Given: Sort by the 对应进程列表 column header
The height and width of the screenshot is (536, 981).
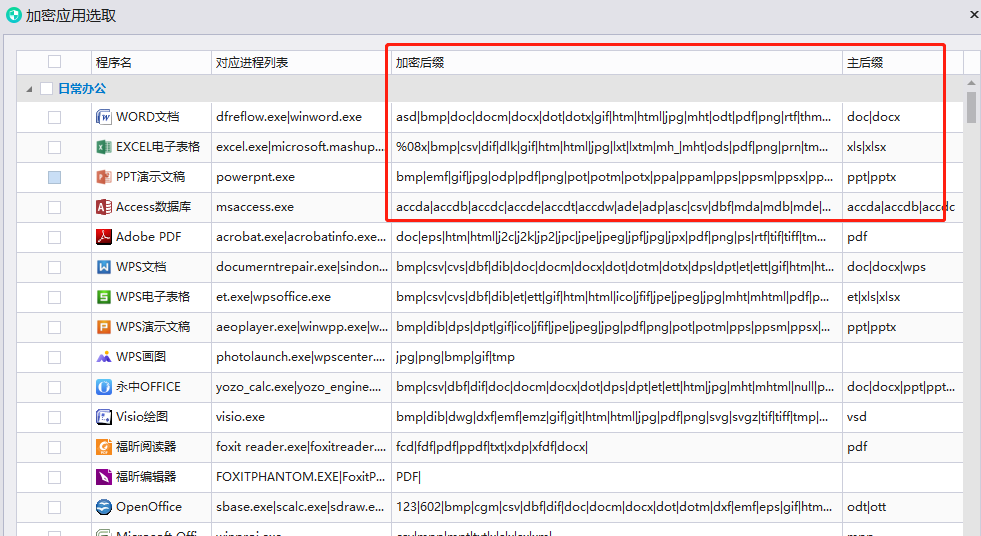Looking at the screenshot, I should (302, 62).
